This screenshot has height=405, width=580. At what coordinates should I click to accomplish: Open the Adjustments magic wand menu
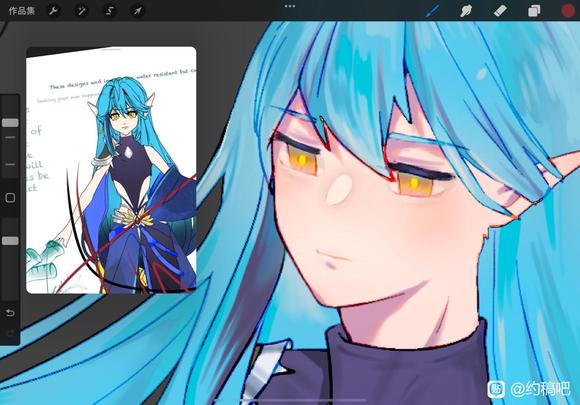click(81, 11)
